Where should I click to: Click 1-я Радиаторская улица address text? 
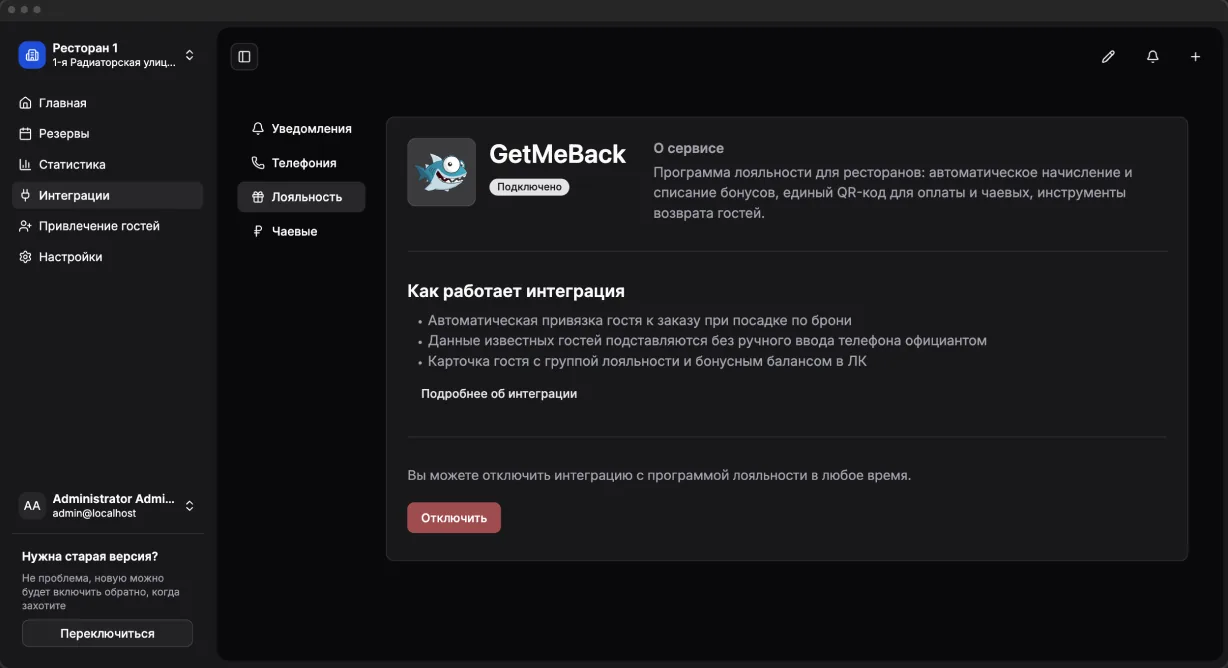coord(114,62)
